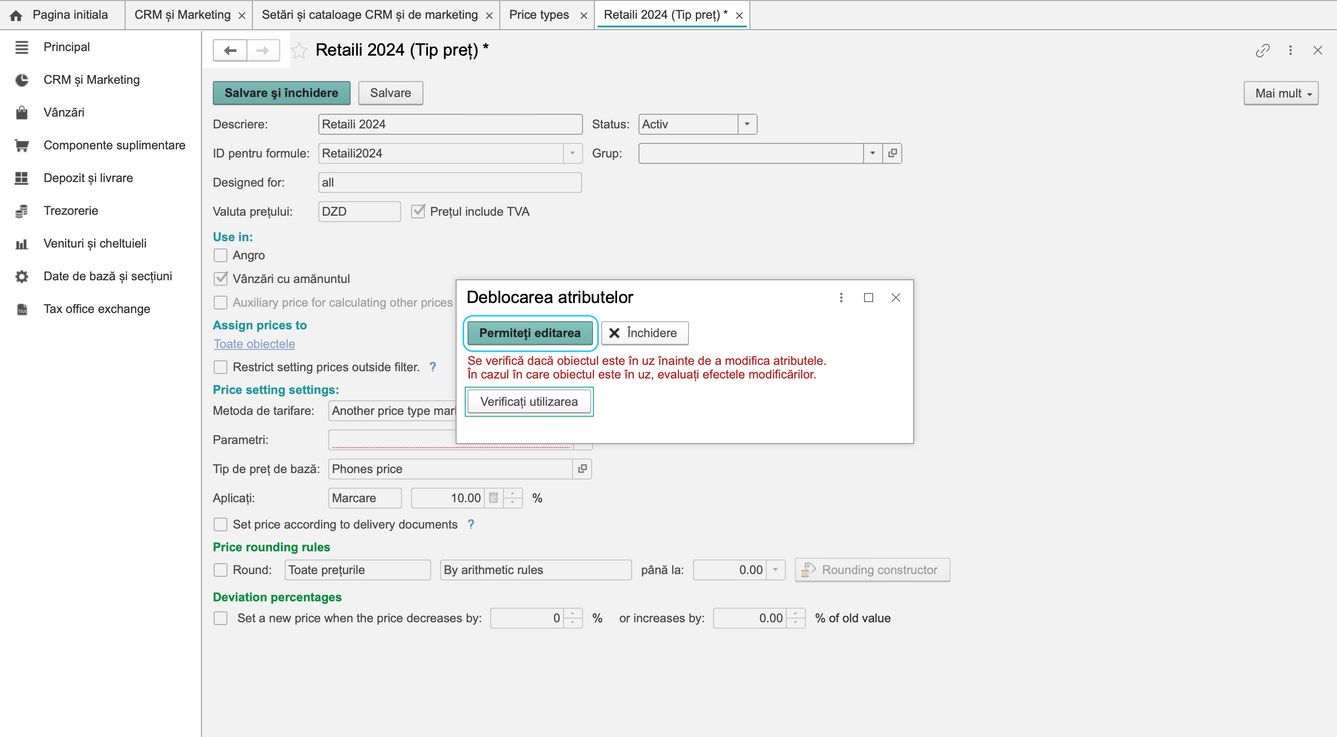1337x737 pixels.
Task: Open the Componente suplimentare section
Action: pos(114,145)
